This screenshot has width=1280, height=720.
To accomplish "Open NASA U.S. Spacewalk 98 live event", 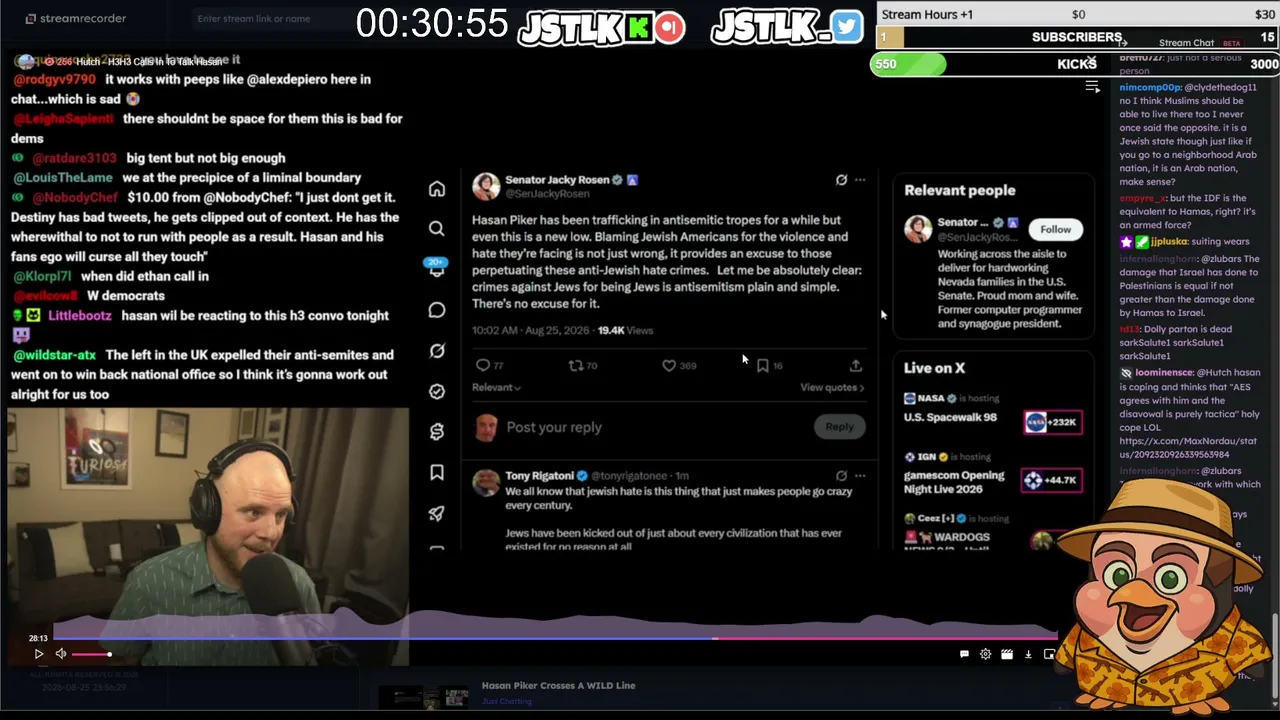I will tap(950, 417).
